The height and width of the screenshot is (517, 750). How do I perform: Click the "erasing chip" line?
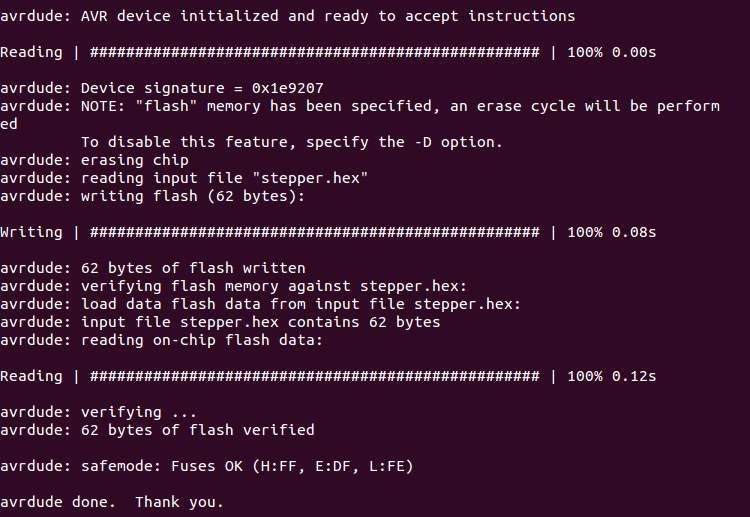(x=95, y=160)
